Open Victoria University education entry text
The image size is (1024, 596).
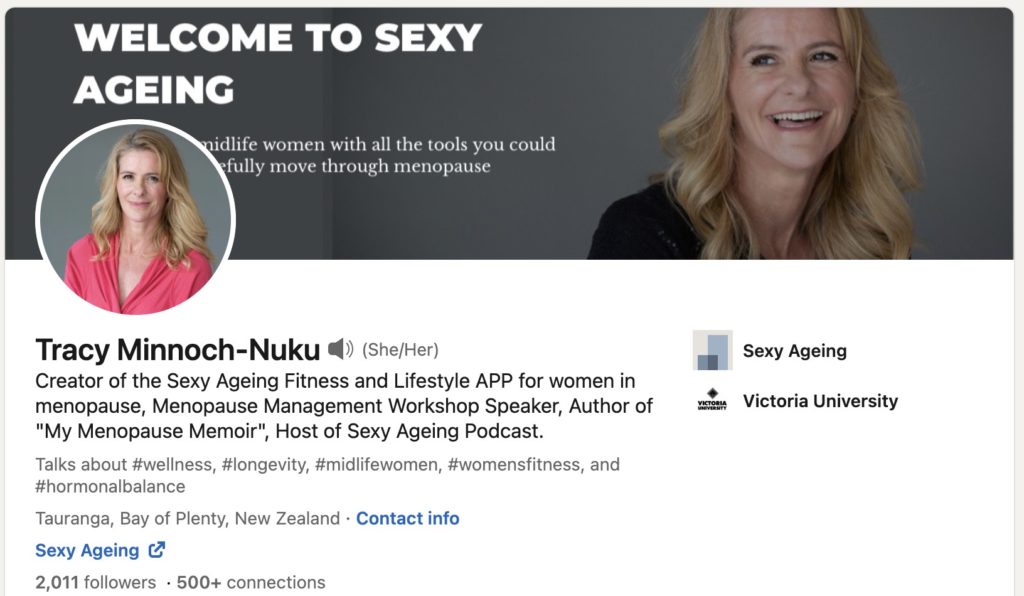[x=820, y=401]
